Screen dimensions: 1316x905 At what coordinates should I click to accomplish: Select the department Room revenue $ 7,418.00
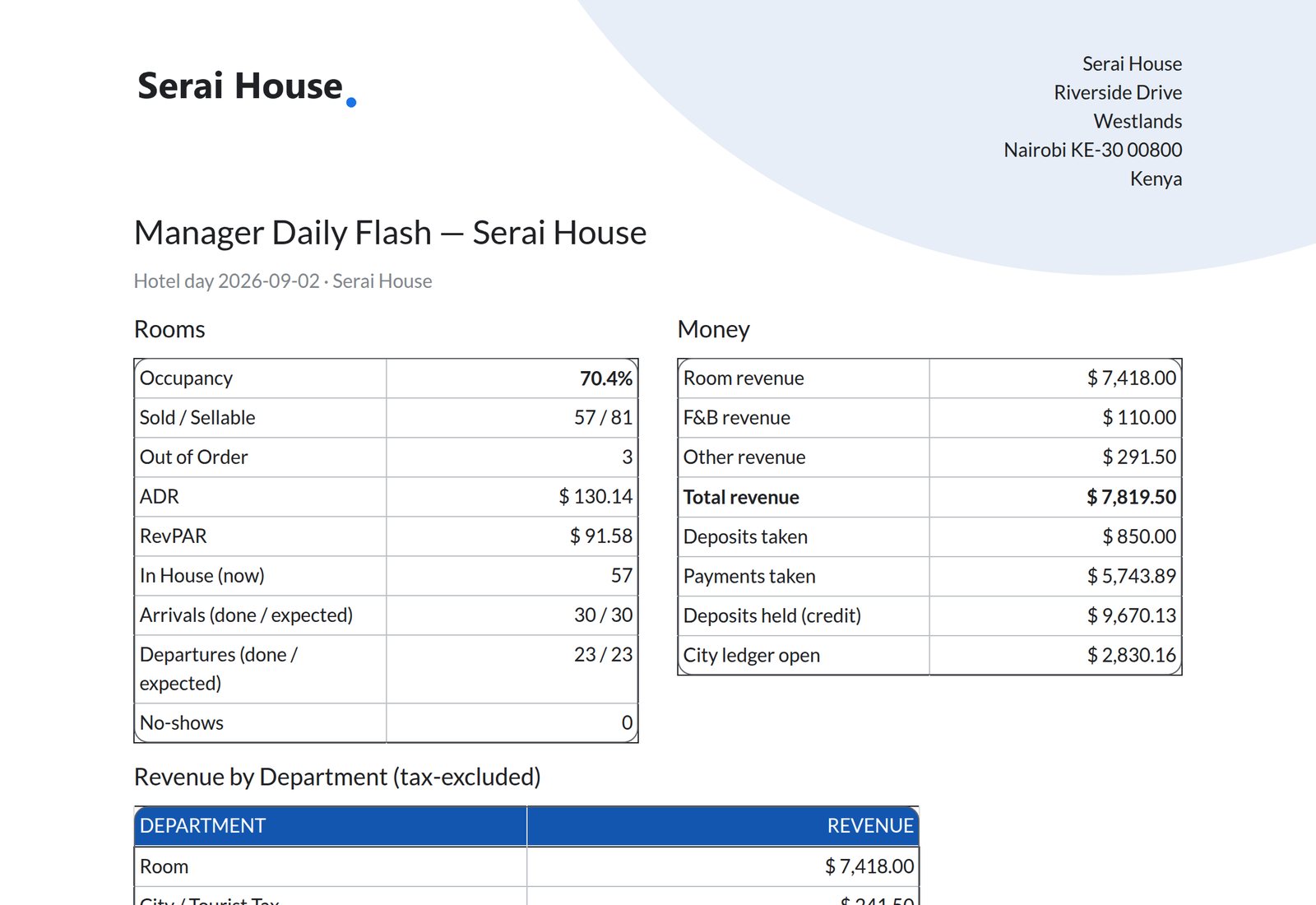click(x=869, y=866)
